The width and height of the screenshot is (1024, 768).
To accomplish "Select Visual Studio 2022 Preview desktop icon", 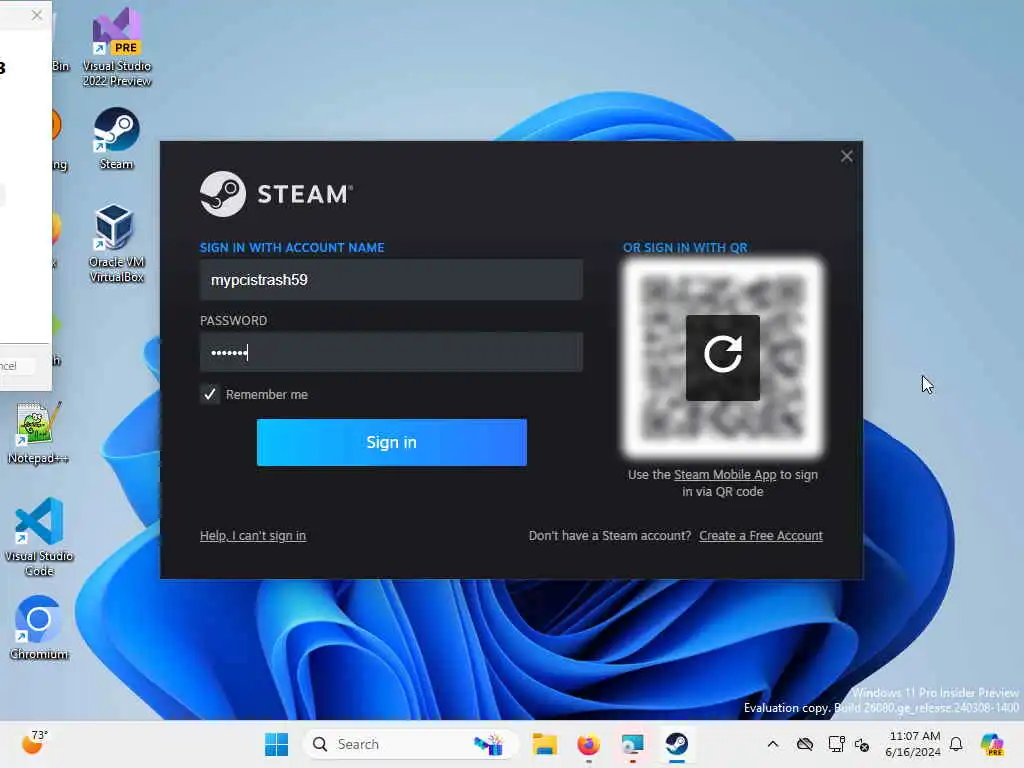I will click(x=117, y=47).
